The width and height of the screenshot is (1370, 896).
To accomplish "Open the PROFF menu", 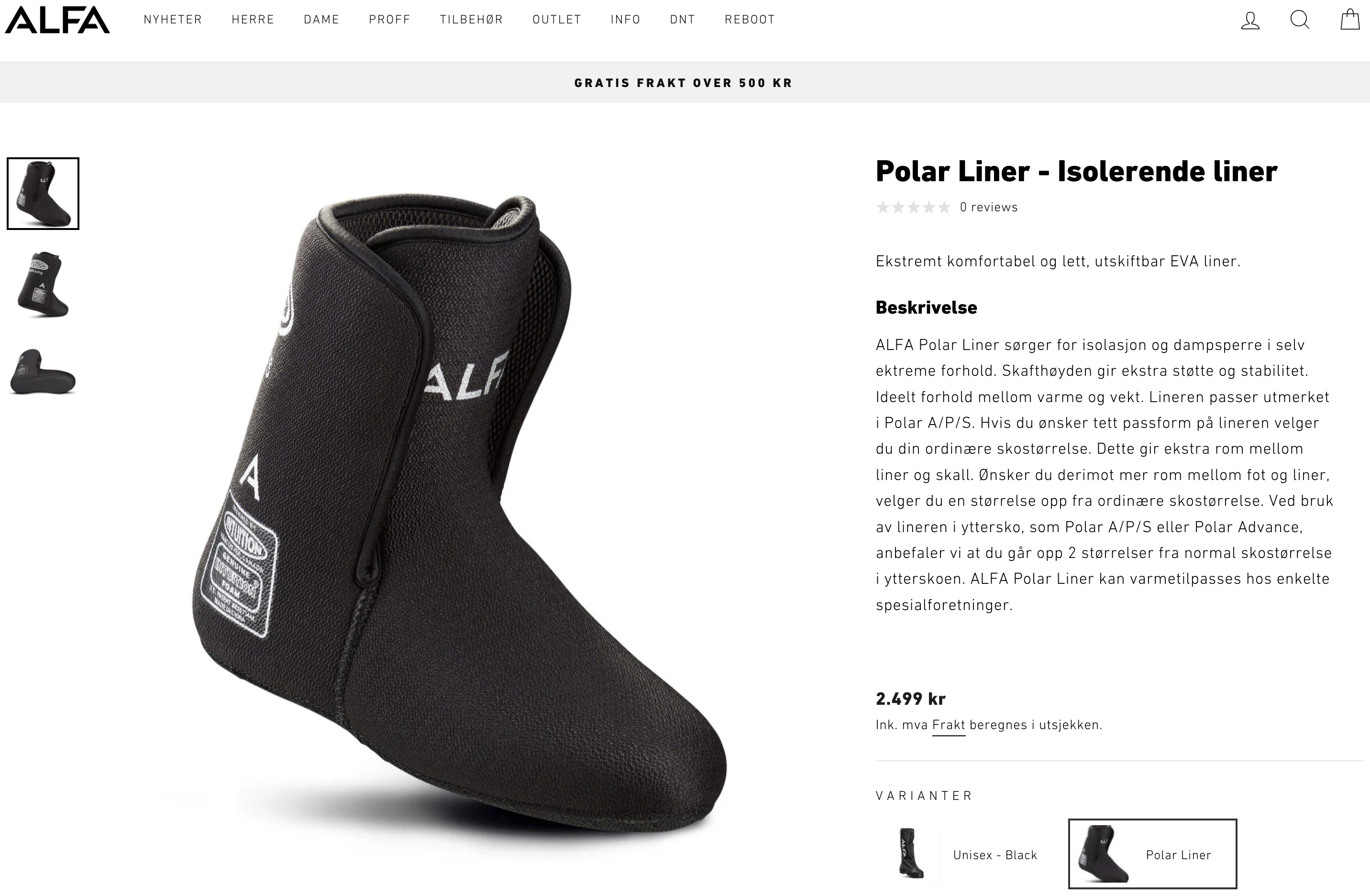I will click(x=390, y=20).
